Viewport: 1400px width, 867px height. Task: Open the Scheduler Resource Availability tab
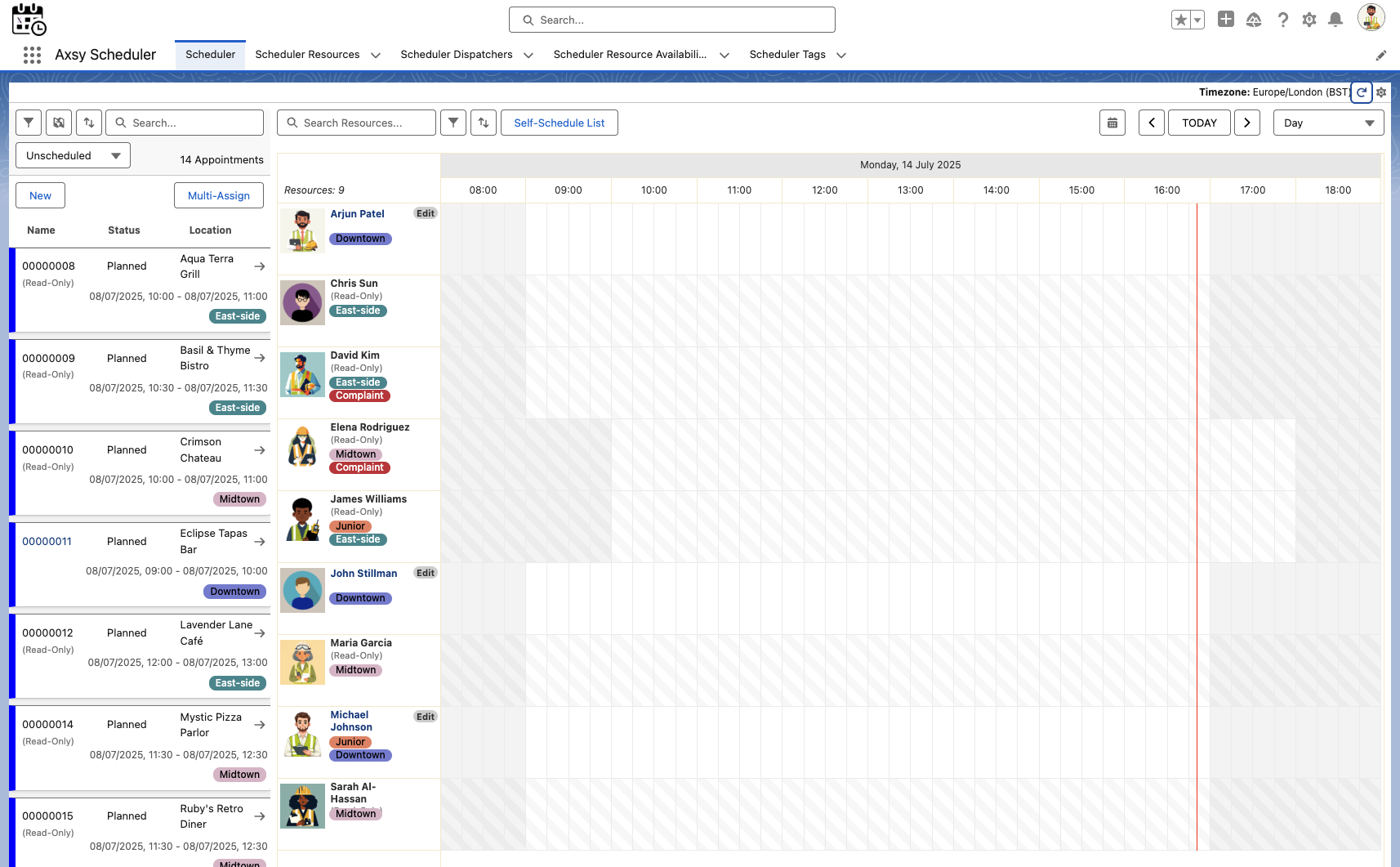(630, 55)
